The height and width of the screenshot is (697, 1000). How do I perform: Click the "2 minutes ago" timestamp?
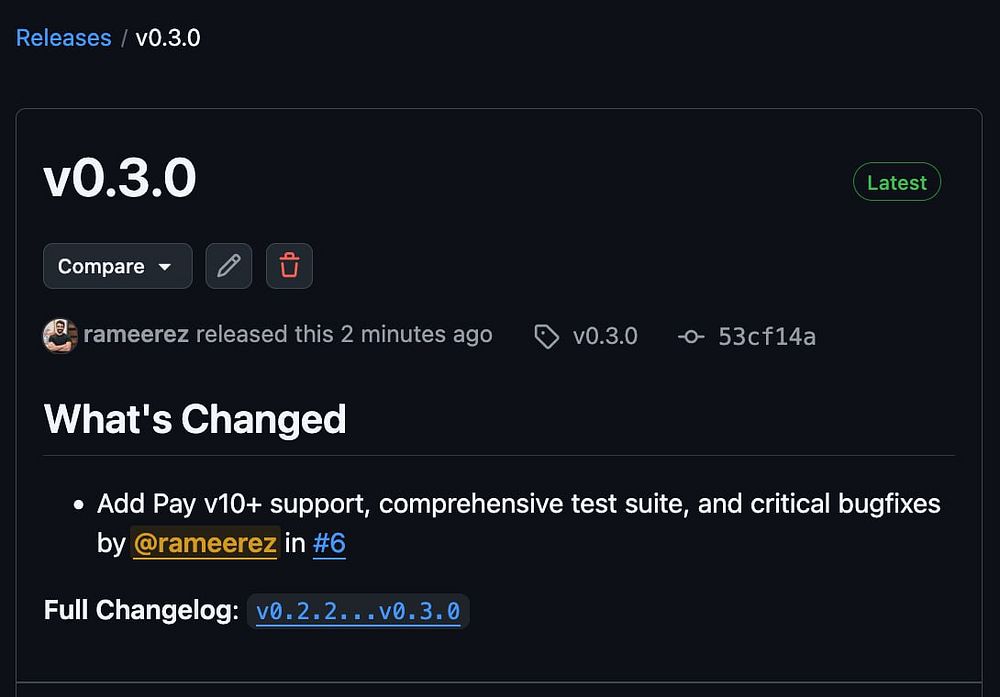pyautogui.click(x=416, y=335)
